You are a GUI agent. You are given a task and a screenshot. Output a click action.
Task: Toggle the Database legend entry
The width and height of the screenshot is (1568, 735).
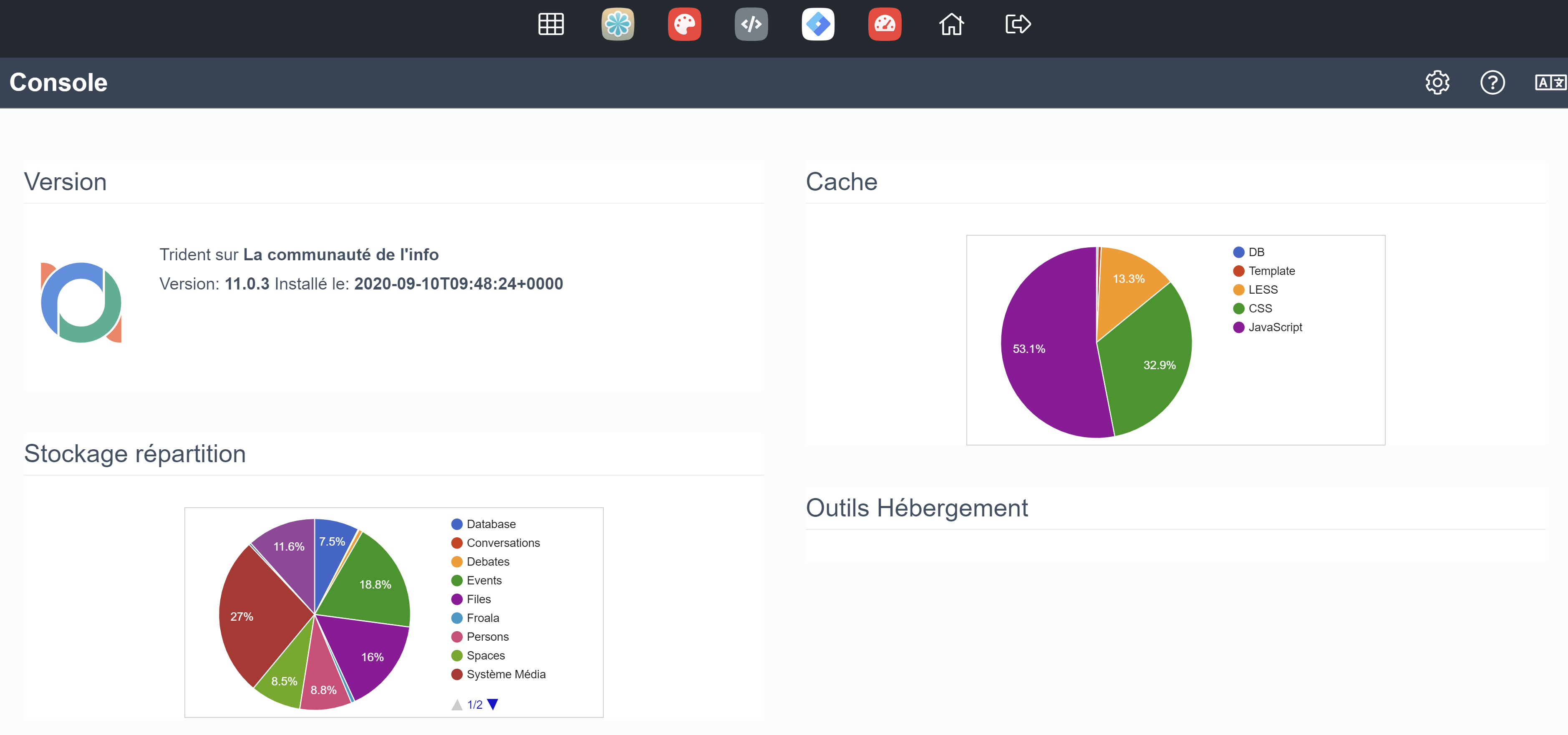[x=491, y=524]
